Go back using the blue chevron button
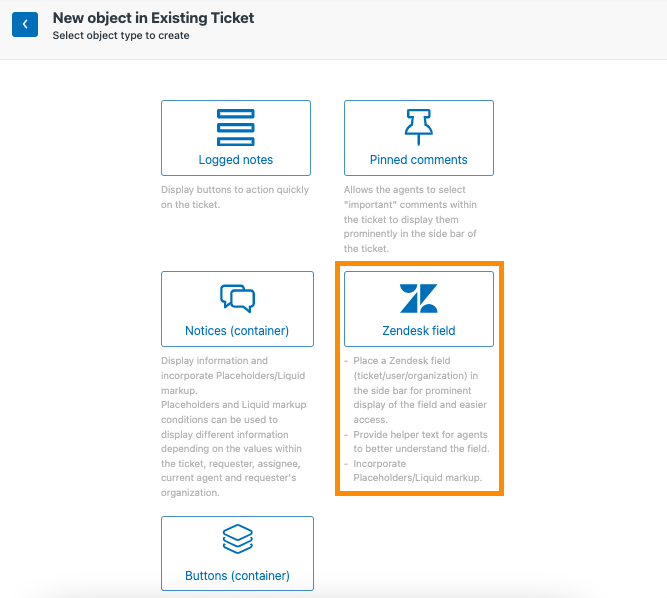Image resolution: width=667 pixels, height=598 pixels. 25,24
